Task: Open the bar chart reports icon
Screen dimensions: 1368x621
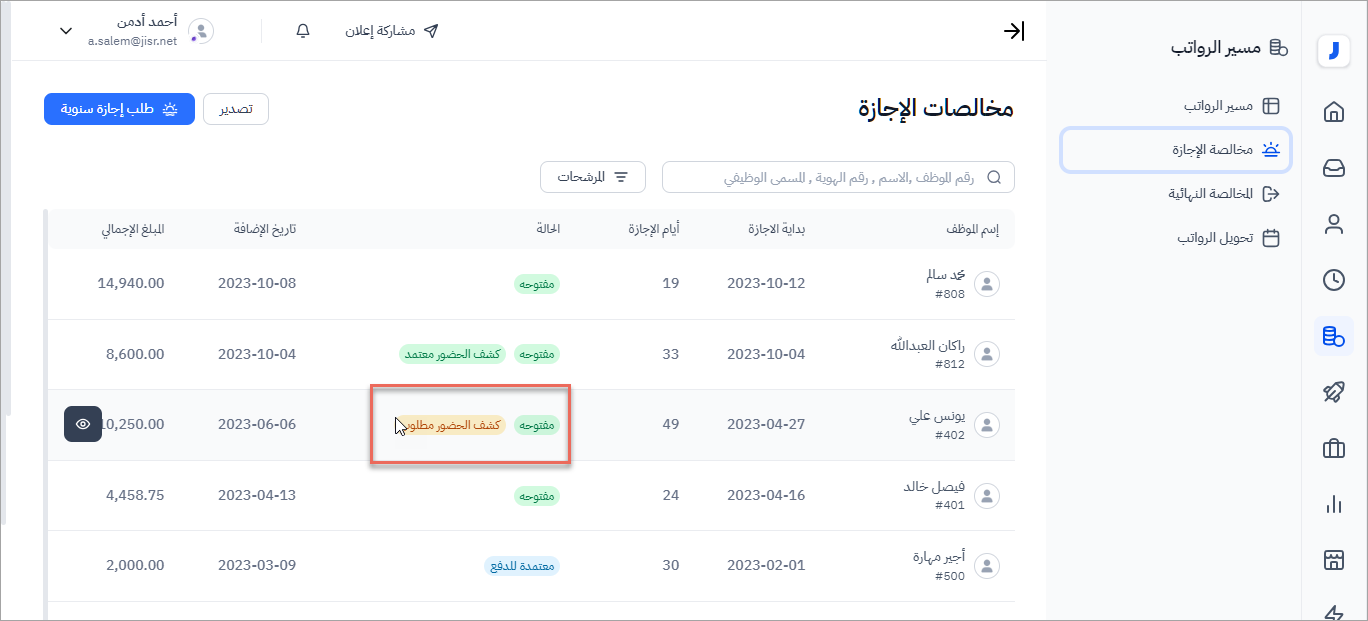Action: (1333, 505)
